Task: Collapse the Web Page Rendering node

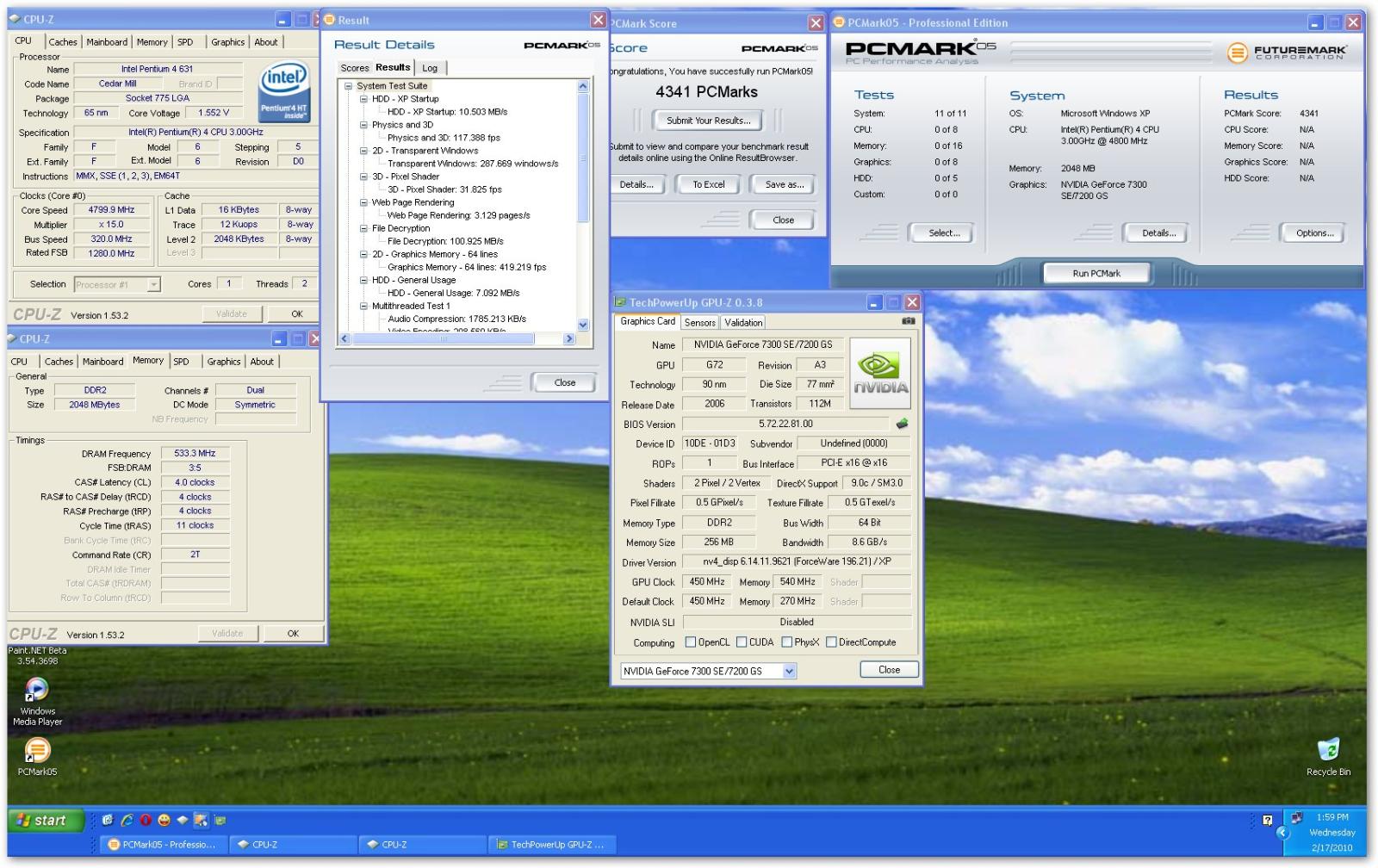Action: pyautogui.click(x=363, y=202)
